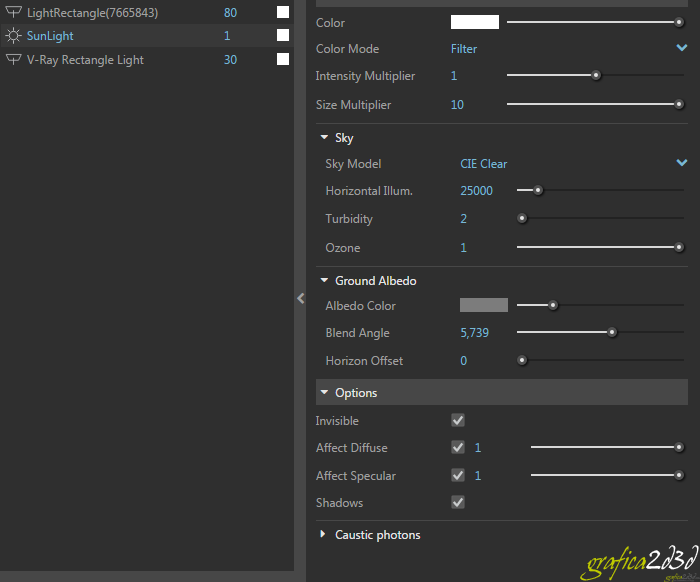
Task: Toggle white square next to V-Ray Rectangle Light
Action: point(283,60)
